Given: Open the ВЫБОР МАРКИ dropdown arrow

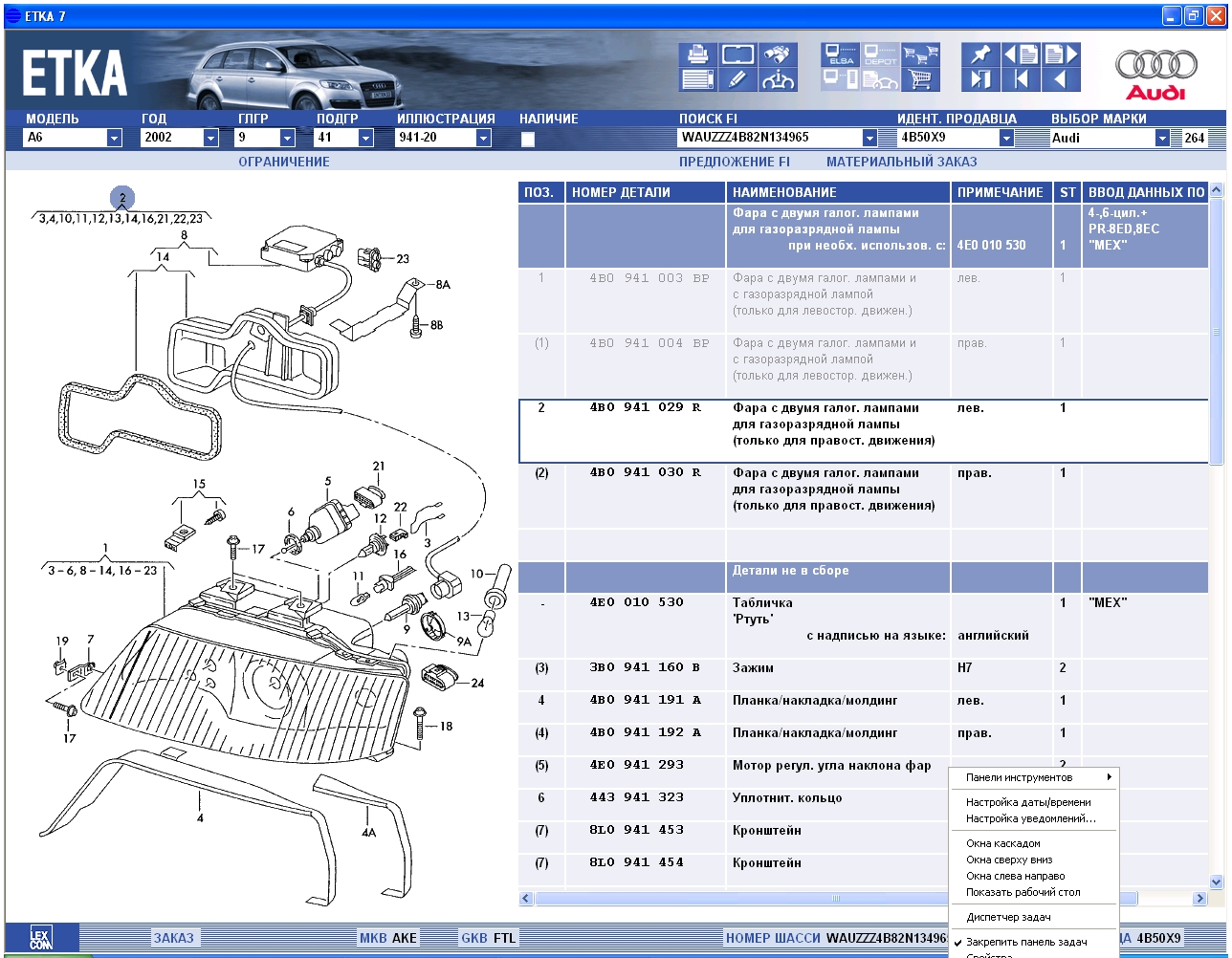Looking at the screenshot, I should click(1162, 138).
